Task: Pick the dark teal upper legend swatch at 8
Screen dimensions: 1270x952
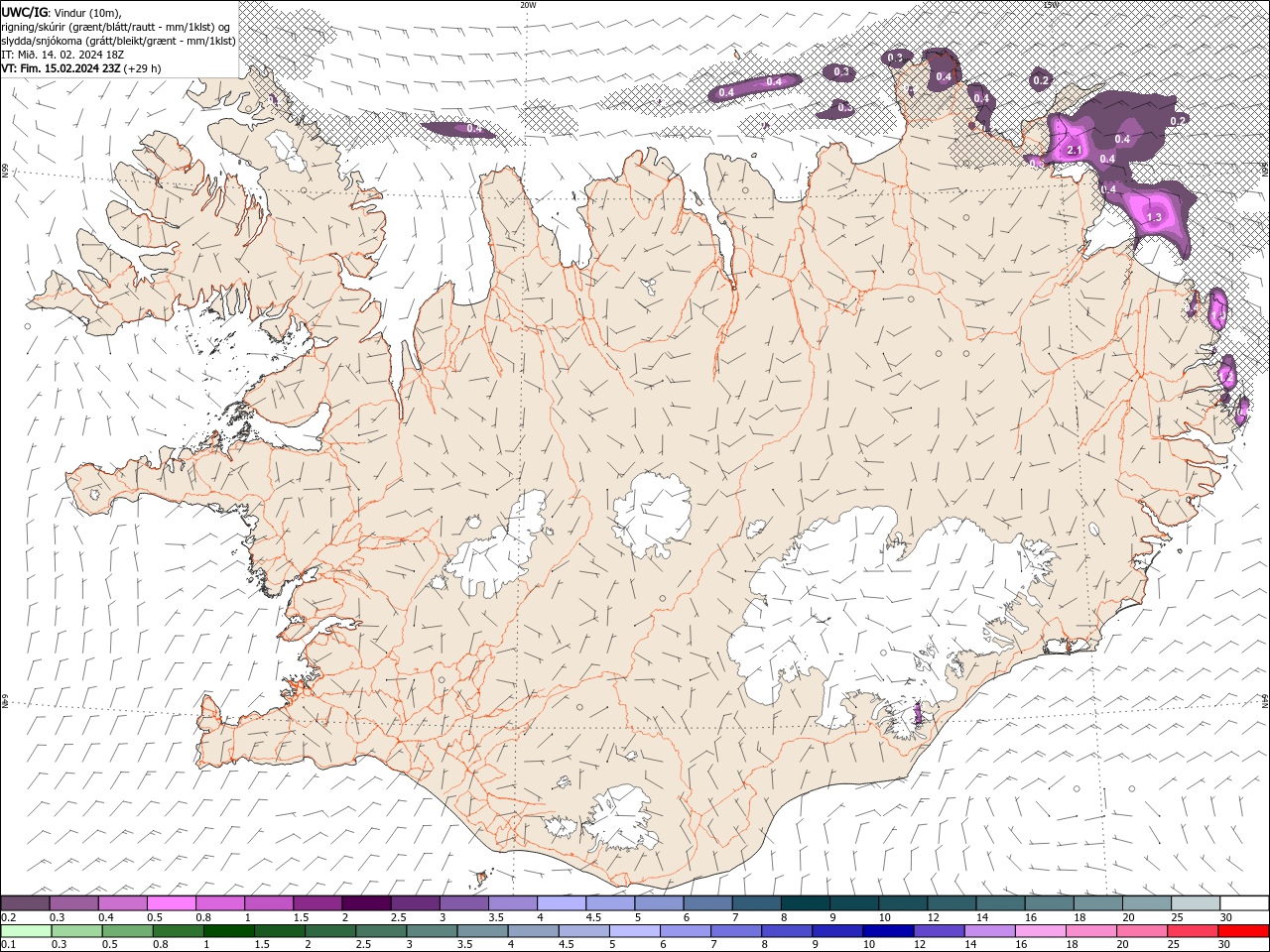Action: [806, 903]
